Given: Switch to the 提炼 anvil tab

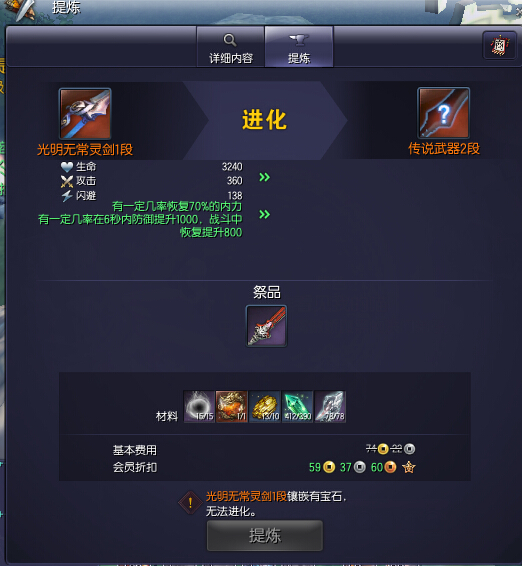Looking at the screenshot, I should [299, 47].
